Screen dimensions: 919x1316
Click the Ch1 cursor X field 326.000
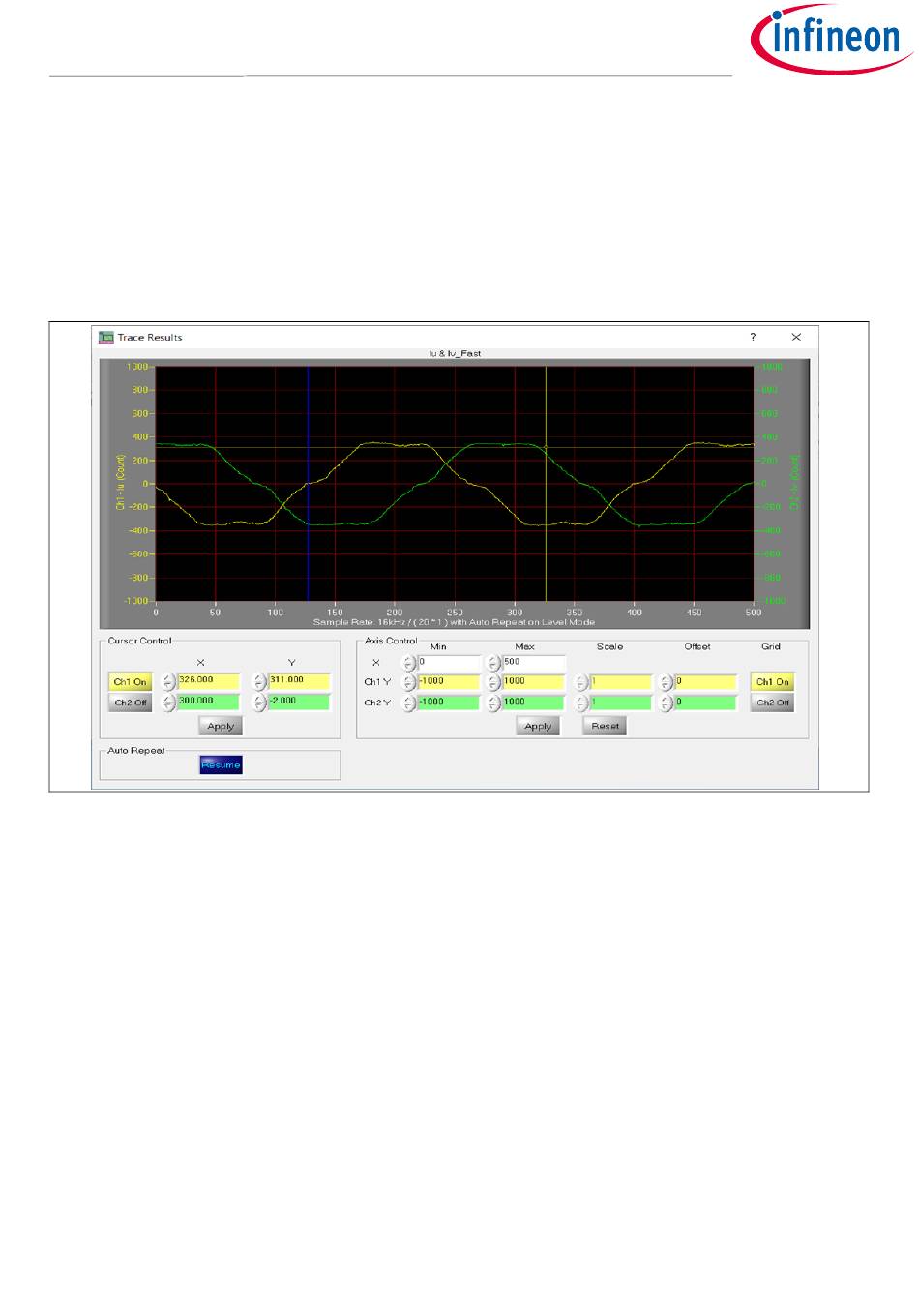click(x=209, y=681)
